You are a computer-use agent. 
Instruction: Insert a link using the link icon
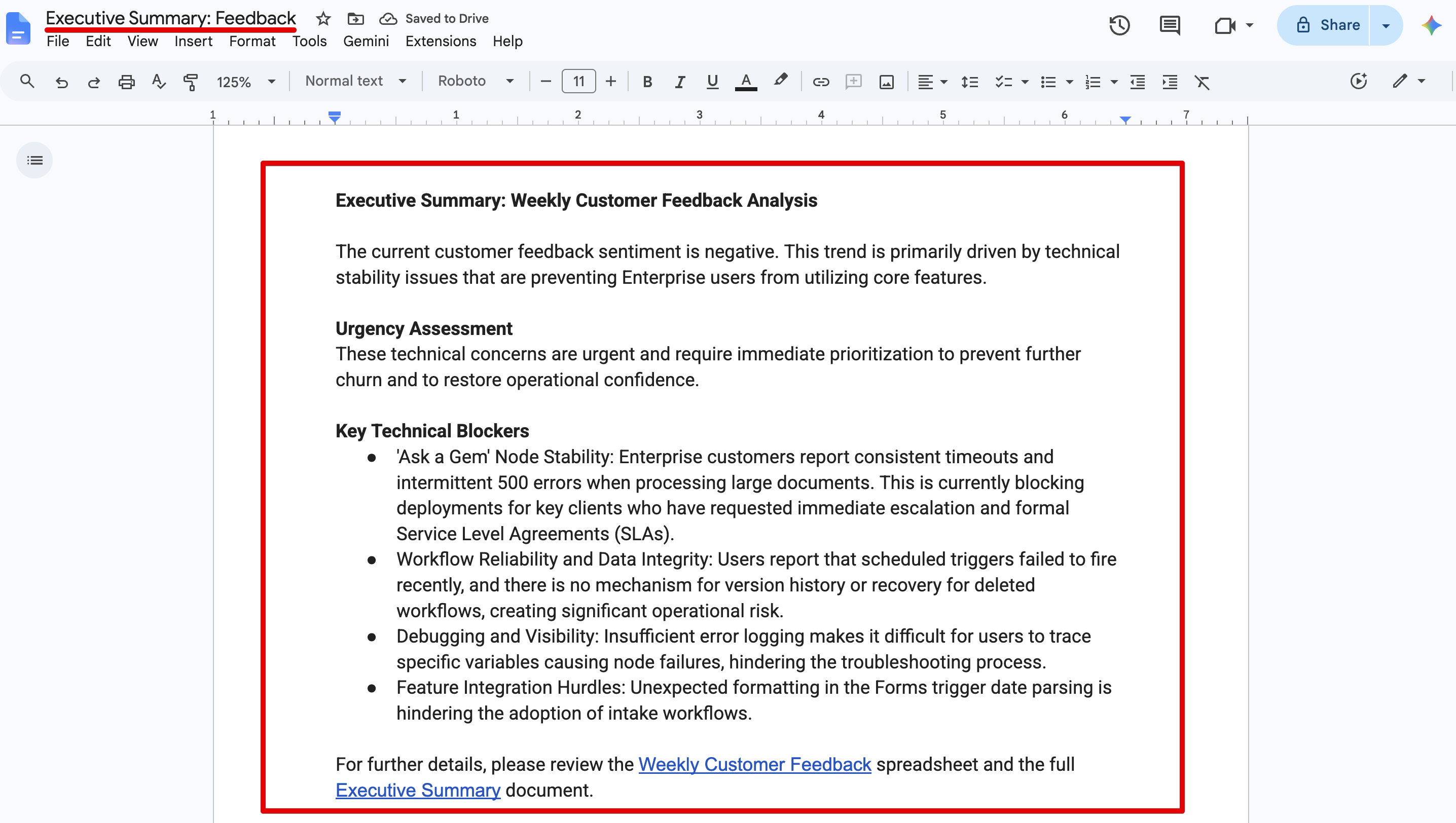(x=820, y=82)
